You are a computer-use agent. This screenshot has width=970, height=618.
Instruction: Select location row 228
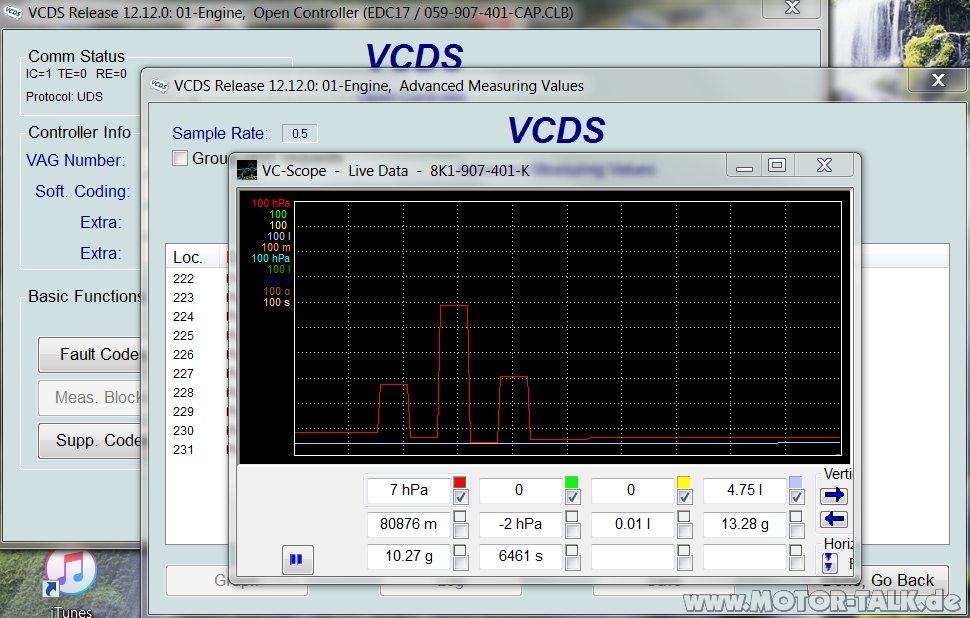[x=184, y=393]
